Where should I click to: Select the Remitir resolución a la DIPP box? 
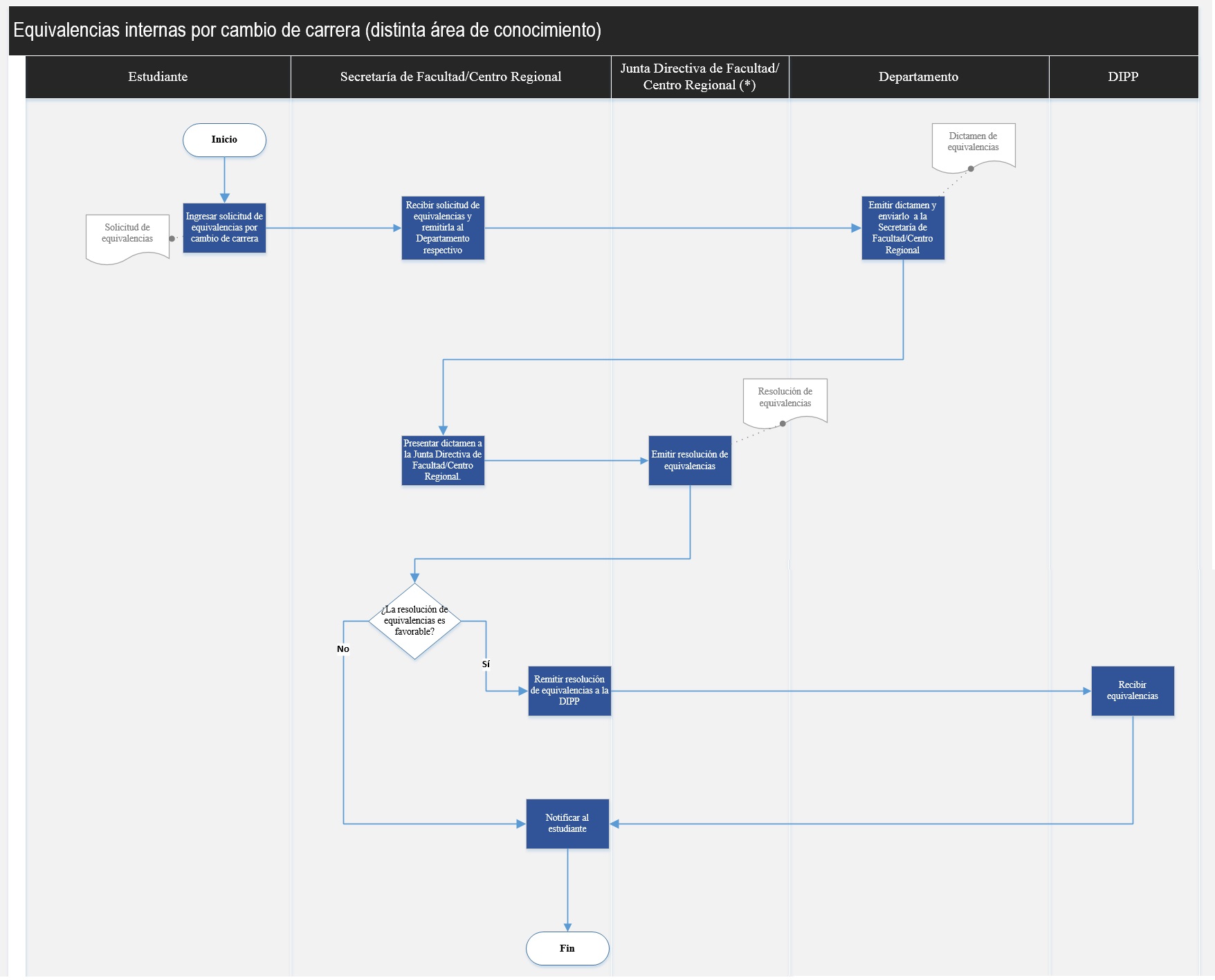click(569, 691)
